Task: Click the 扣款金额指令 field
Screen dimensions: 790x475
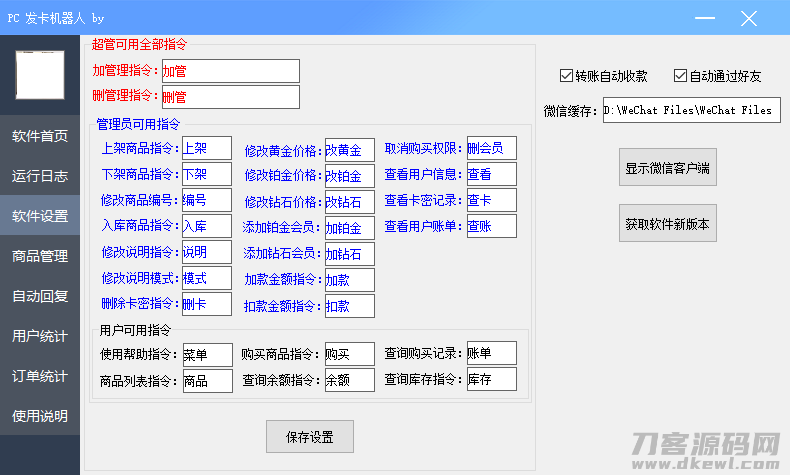Action: coord(350,306)
